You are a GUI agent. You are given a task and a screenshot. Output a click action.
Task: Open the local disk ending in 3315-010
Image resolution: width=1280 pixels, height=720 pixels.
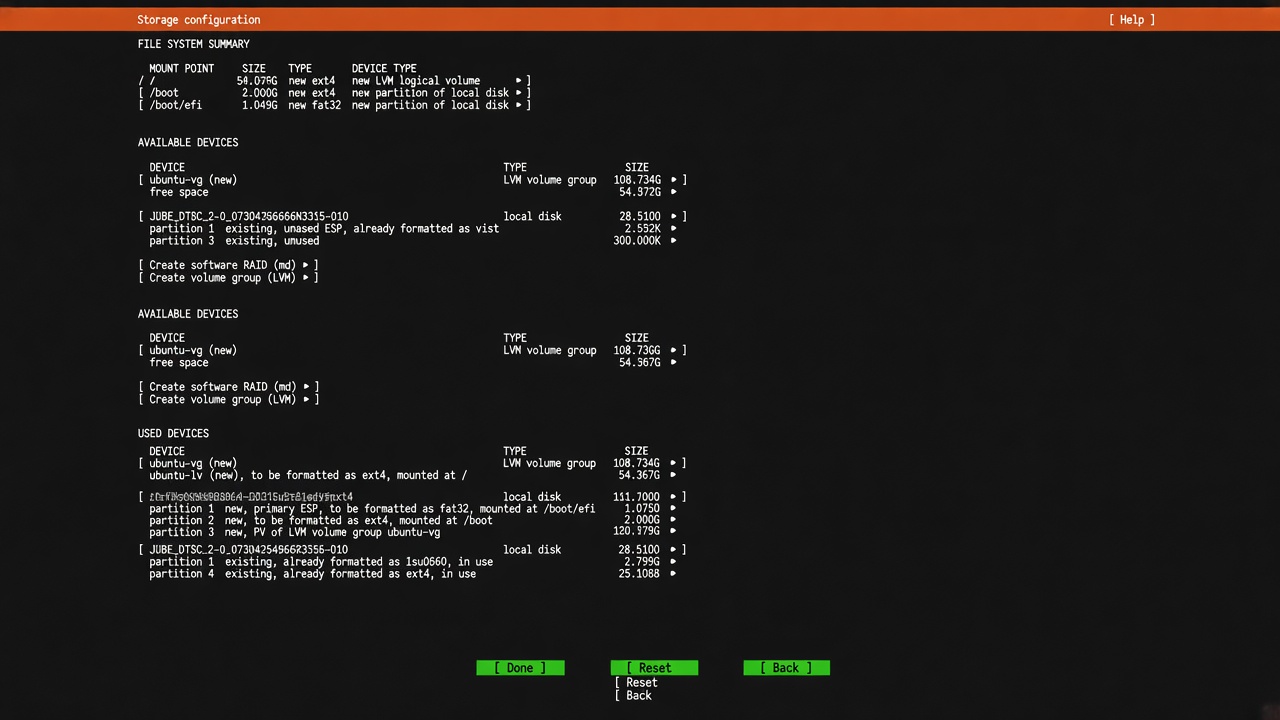(x=412, y=216)
